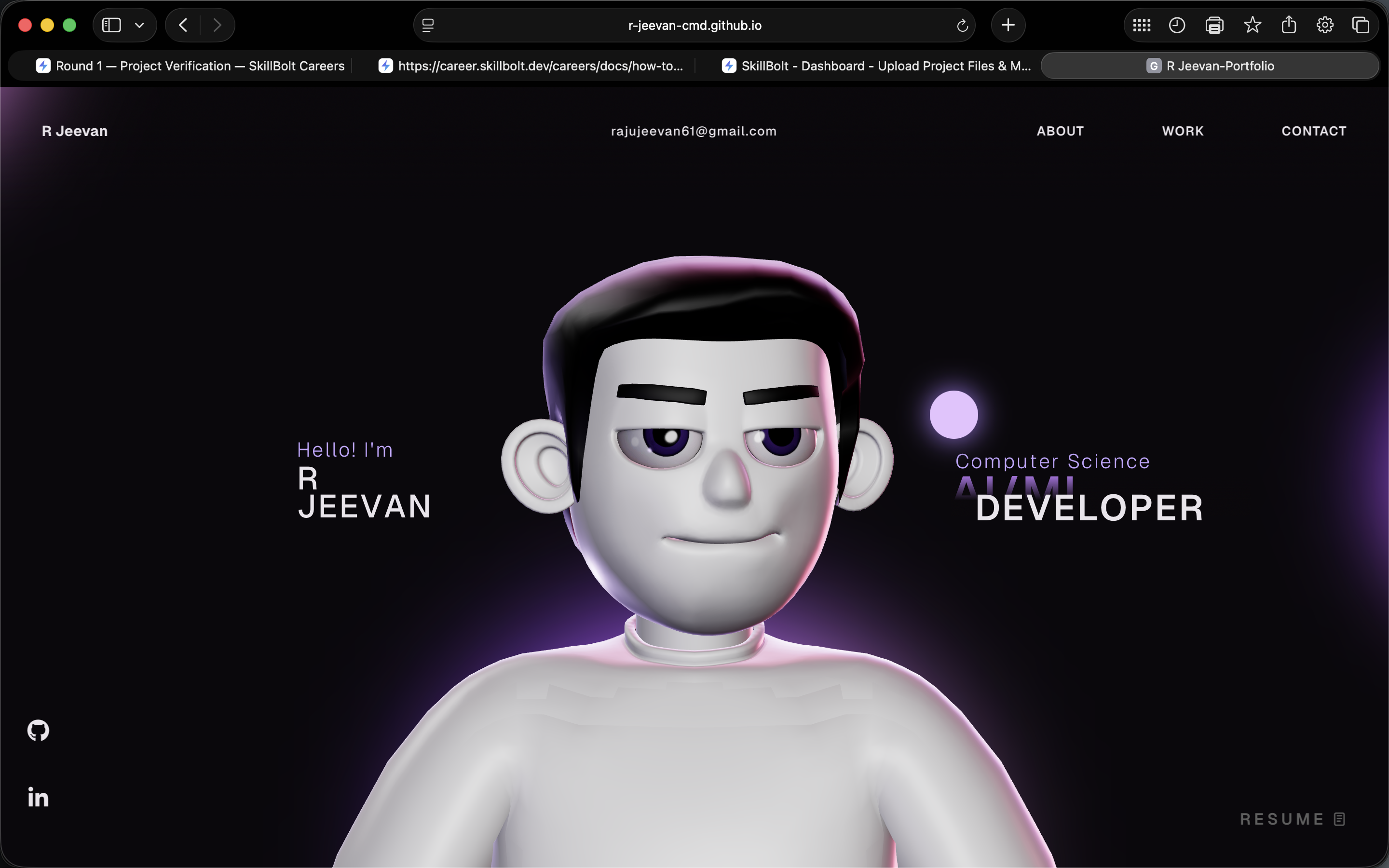Toggle the Safari sidebar button

111,25
